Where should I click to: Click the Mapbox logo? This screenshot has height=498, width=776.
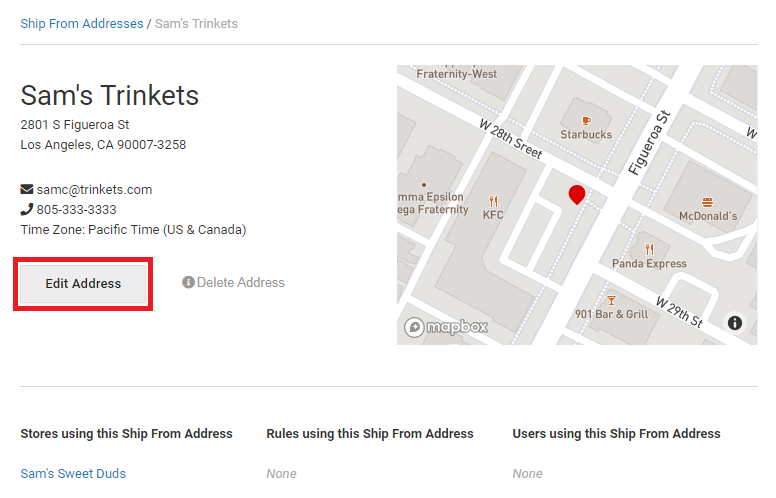pos(446,327)
